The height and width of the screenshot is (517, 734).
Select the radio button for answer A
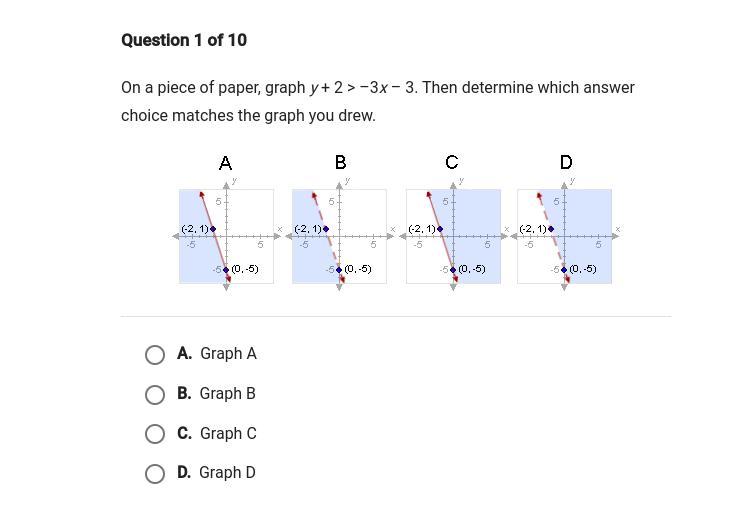[x=155, y=355]
